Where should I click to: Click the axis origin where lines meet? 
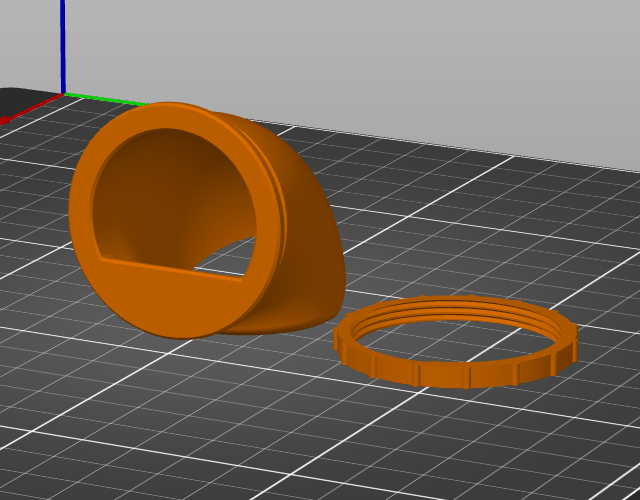[x=64, y=94]
